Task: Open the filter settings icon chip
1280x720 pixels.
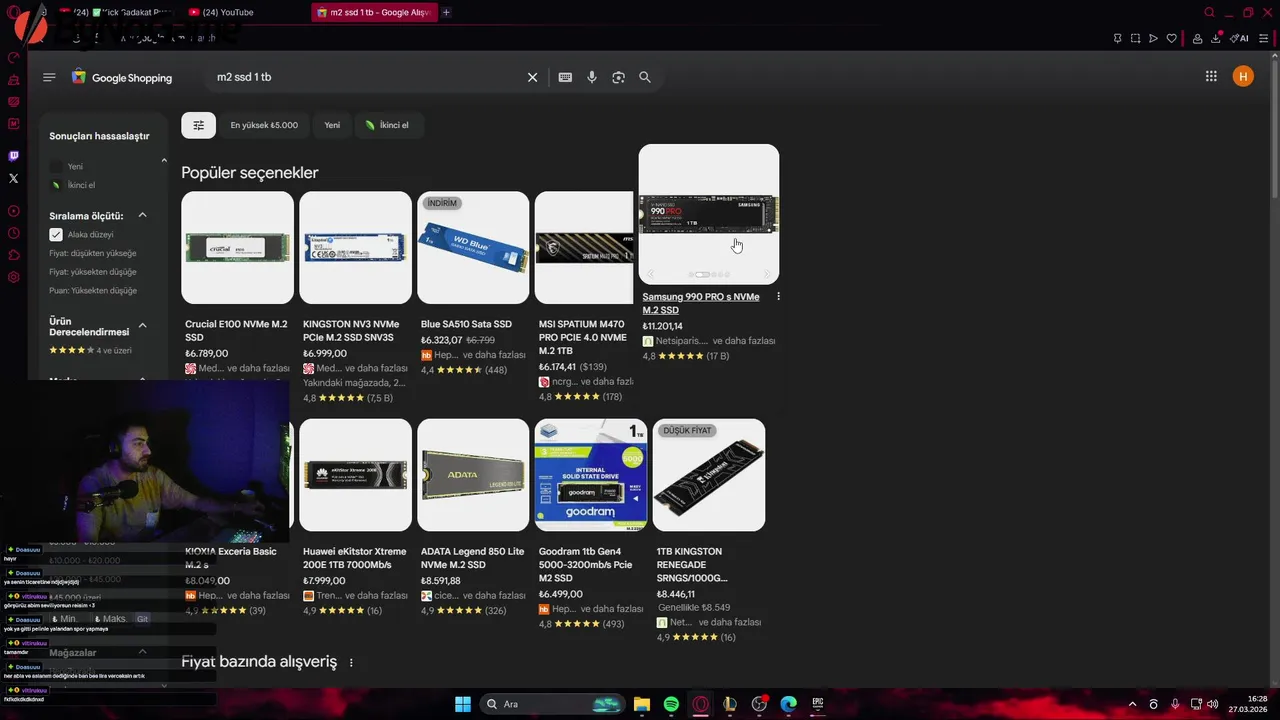Action: [198, 125]
